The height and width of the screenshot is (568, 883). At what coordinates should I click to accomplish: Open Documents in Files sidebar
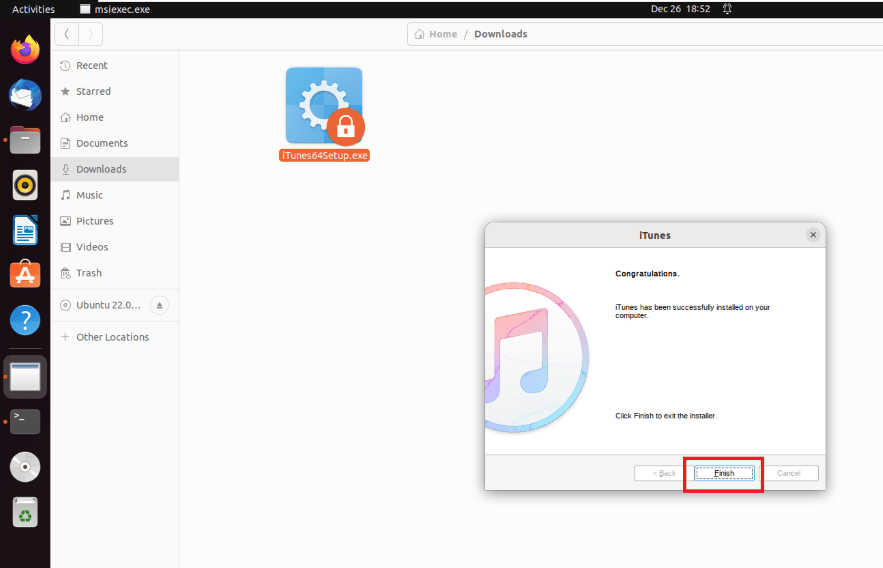115,143
